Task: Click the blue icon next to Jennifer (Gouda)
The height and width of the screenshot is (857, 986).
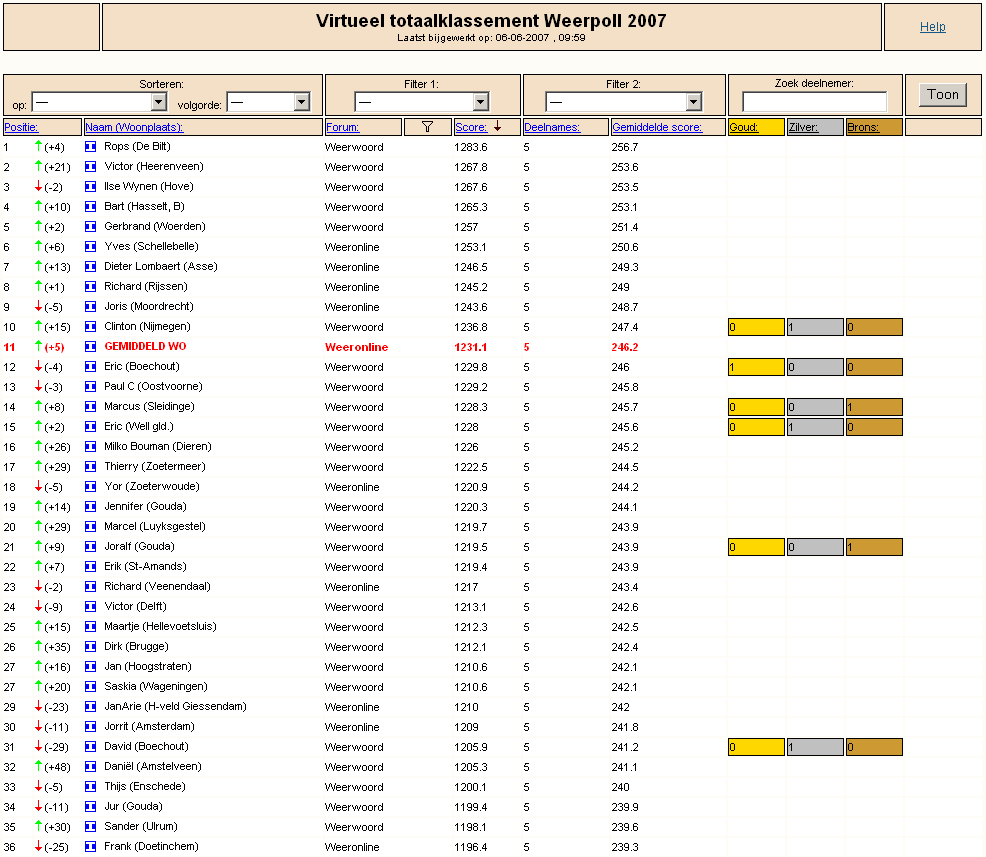Action: point(91,506)
